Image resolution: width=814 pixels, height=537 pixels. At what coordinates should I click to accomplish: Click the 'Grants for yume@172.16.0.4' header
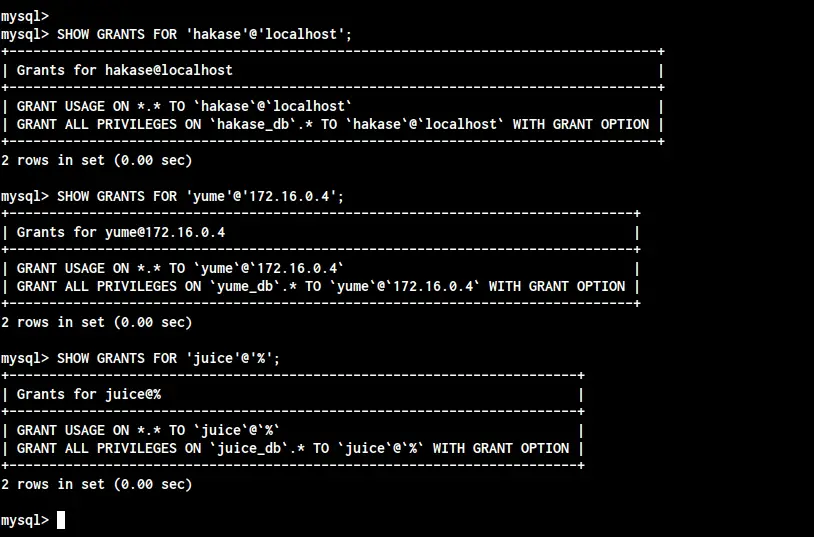point(121,232)
